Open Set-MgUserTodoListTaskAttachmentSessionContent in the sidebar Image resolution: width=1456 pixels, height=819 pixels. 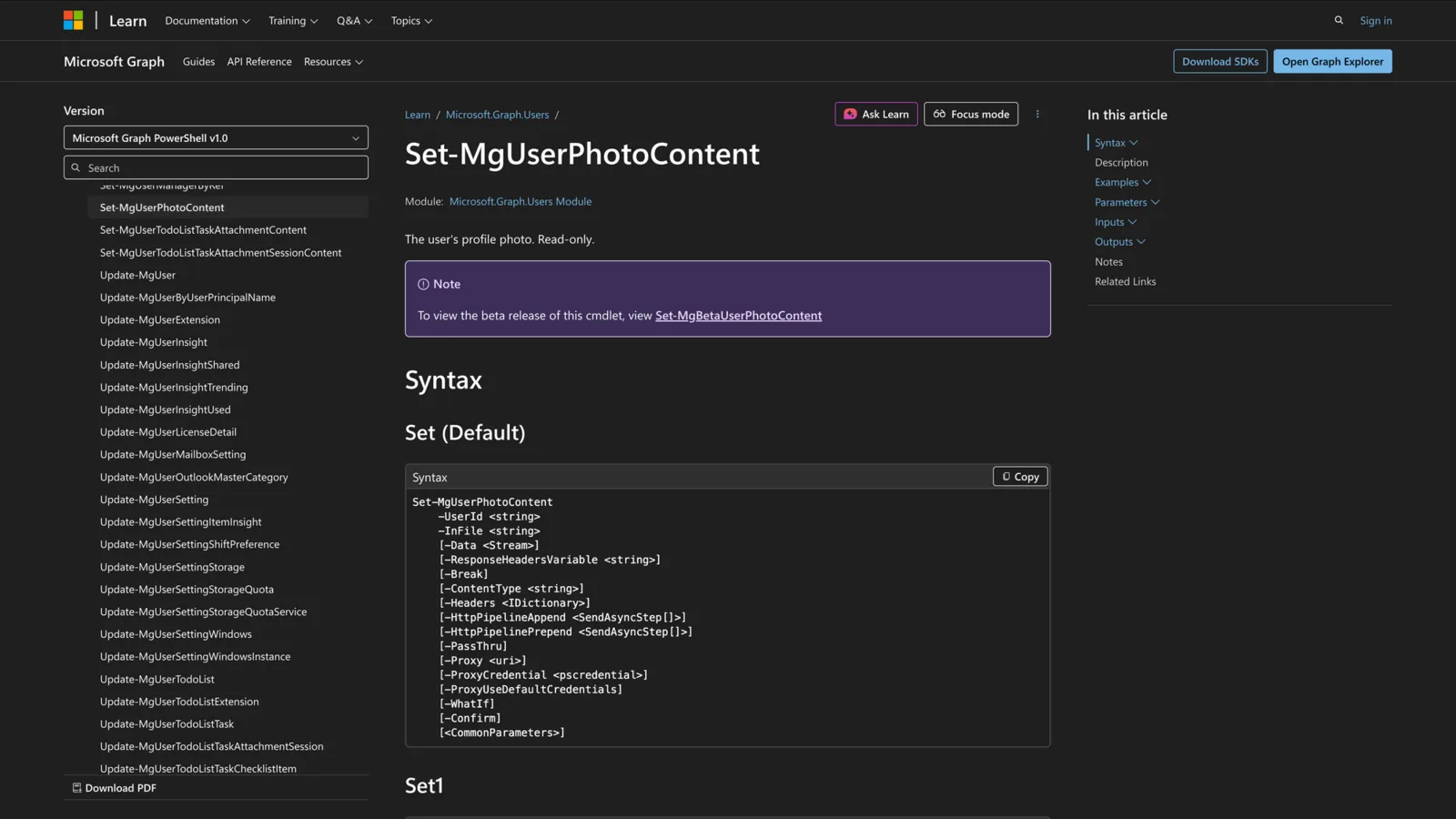220,253
